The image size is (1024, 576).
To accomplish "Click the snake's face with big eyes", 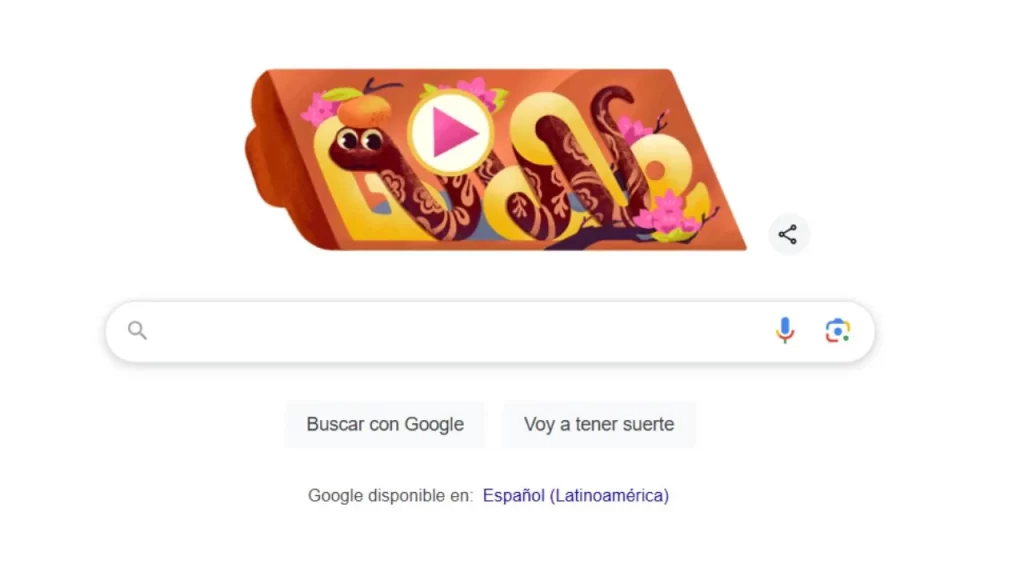I will 358,145.
